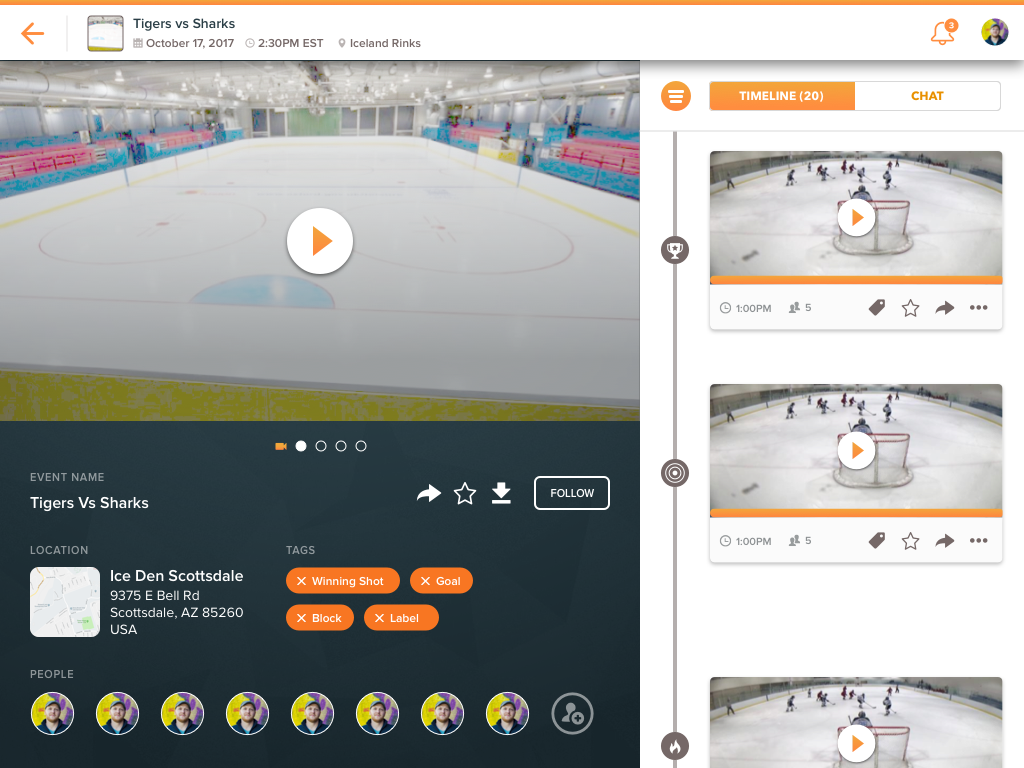The width and height of the screenshot is (1024, 768).
Task: Click the trophy timeline marker
Action: (675, 250)
